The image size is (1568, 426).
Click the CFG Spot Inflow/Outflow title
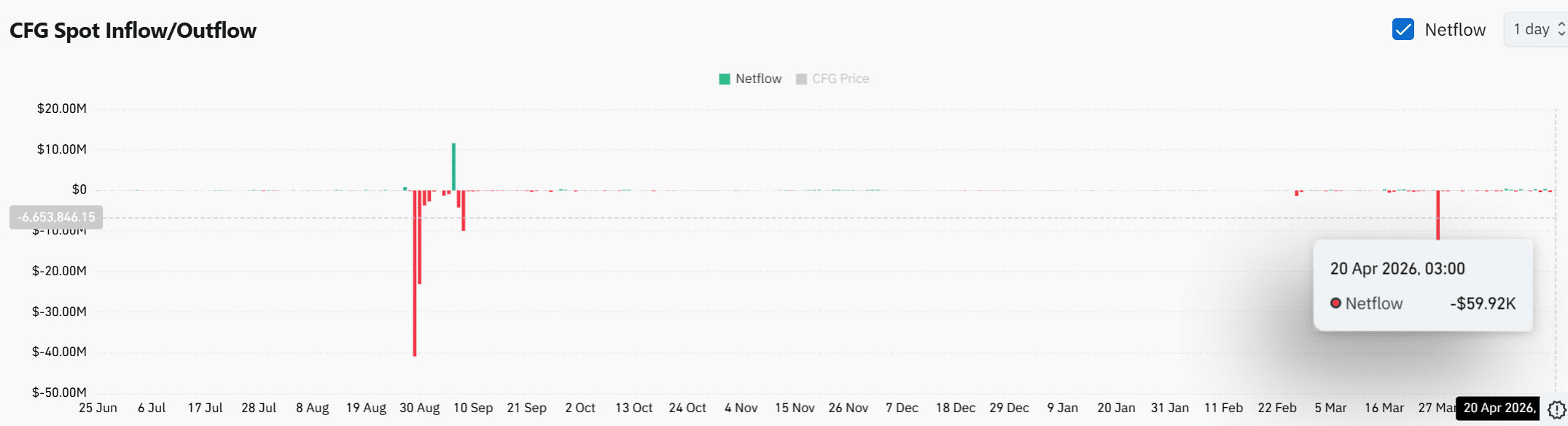click(x=133, y=31)
